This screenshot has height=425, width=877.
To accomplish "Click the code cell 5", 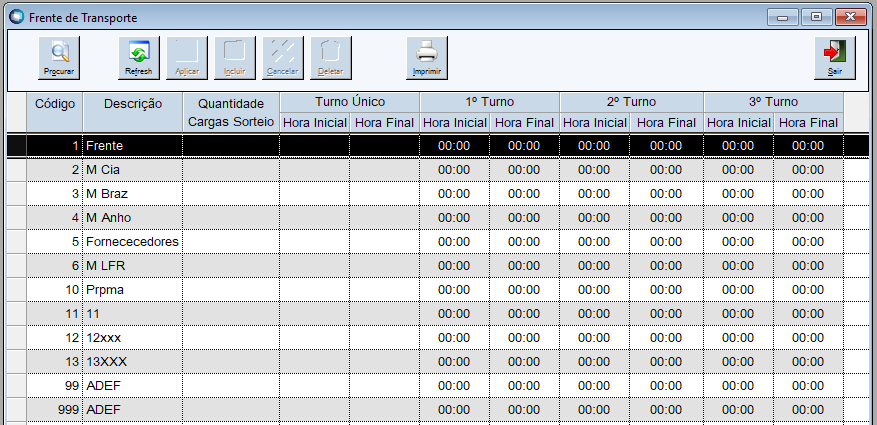I will 55,242.
